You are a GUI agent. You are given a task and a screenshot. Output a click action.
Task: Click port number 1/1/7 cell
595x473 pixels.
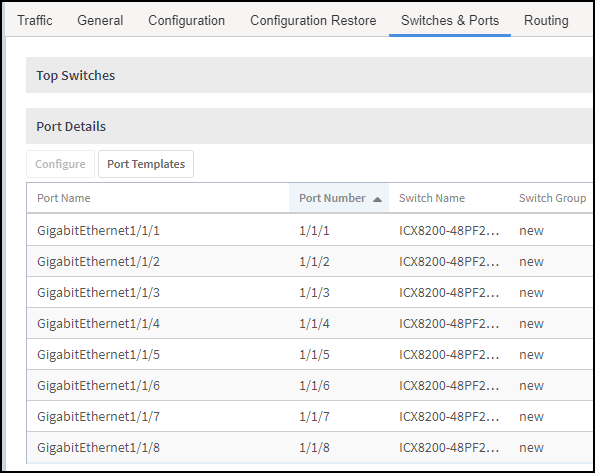pos(314,416)
